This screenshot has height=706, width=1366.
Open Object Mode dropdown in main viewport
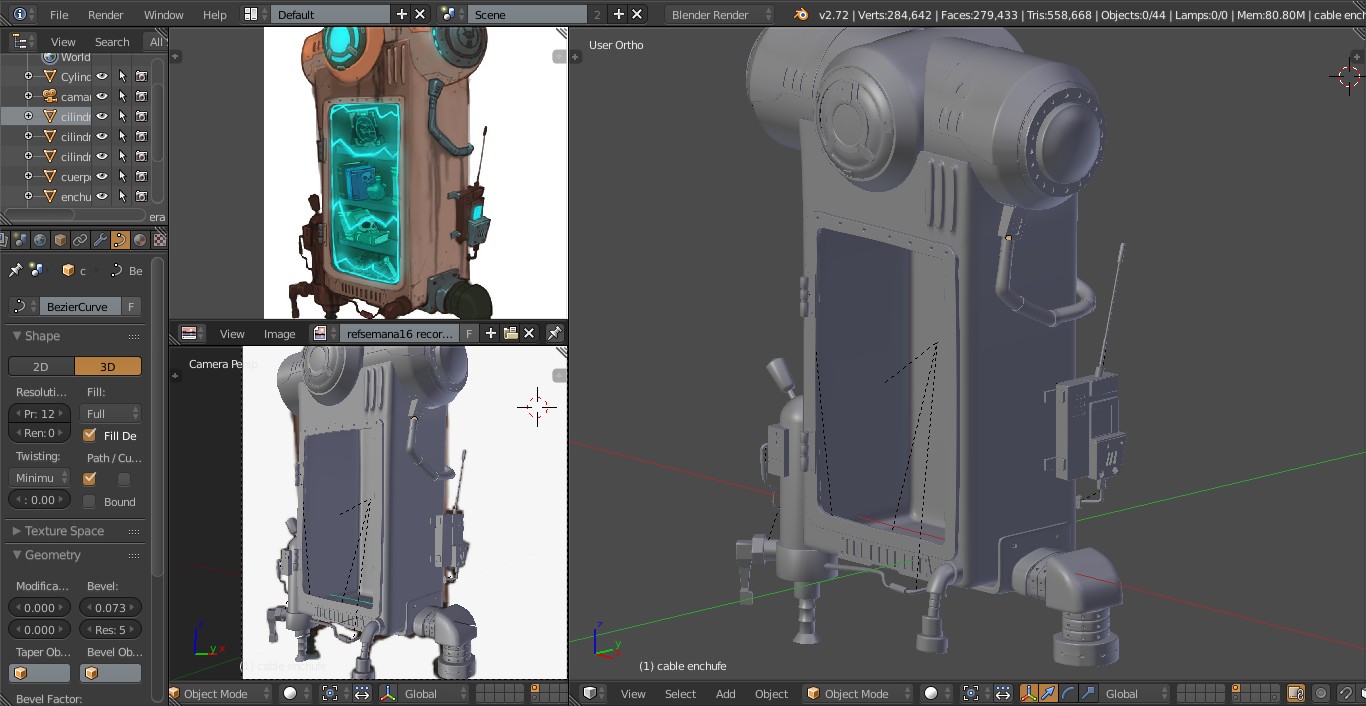click(859, 693)
